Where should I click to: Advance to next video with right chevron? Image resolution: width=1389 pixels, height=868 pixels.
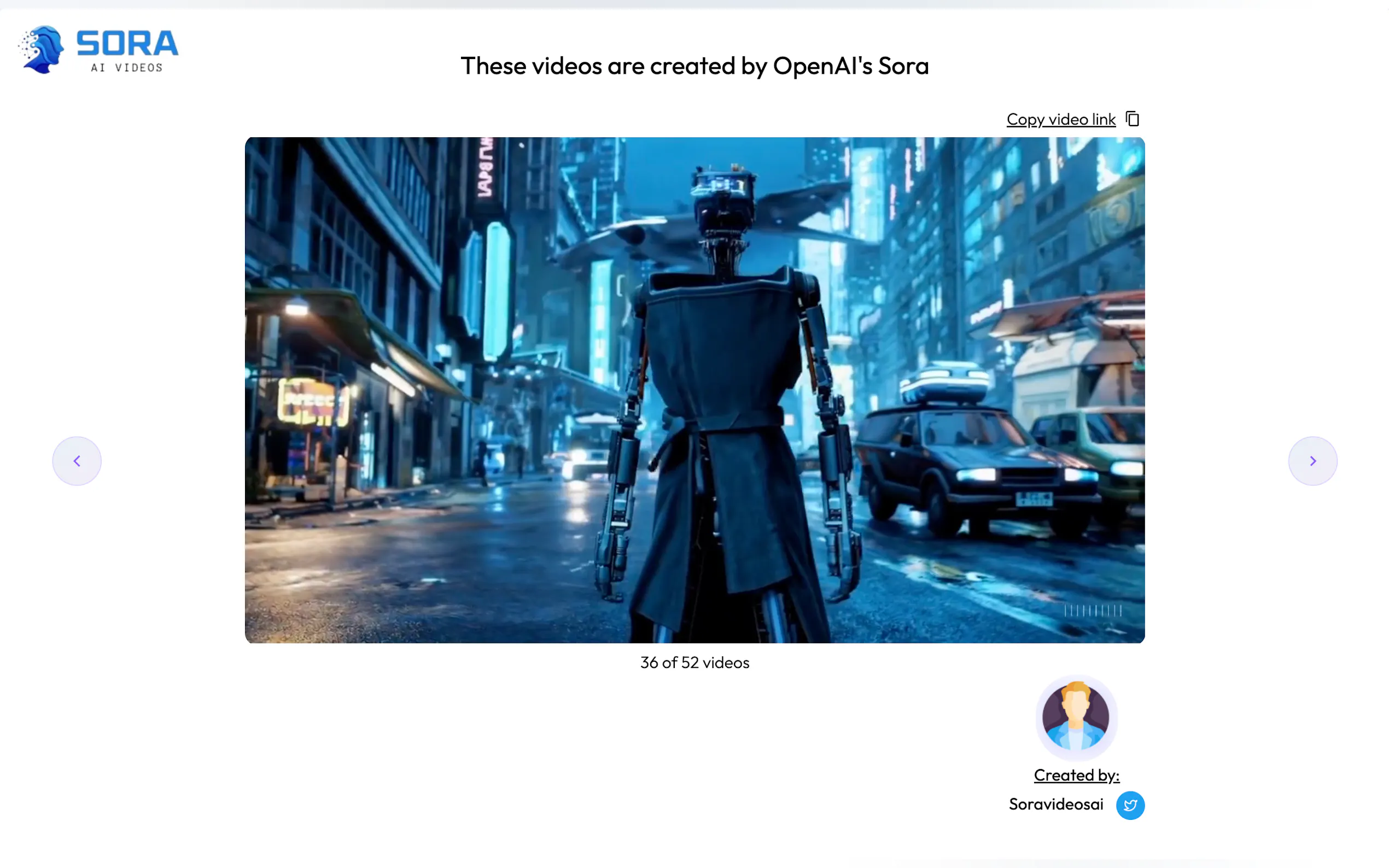1312,461
